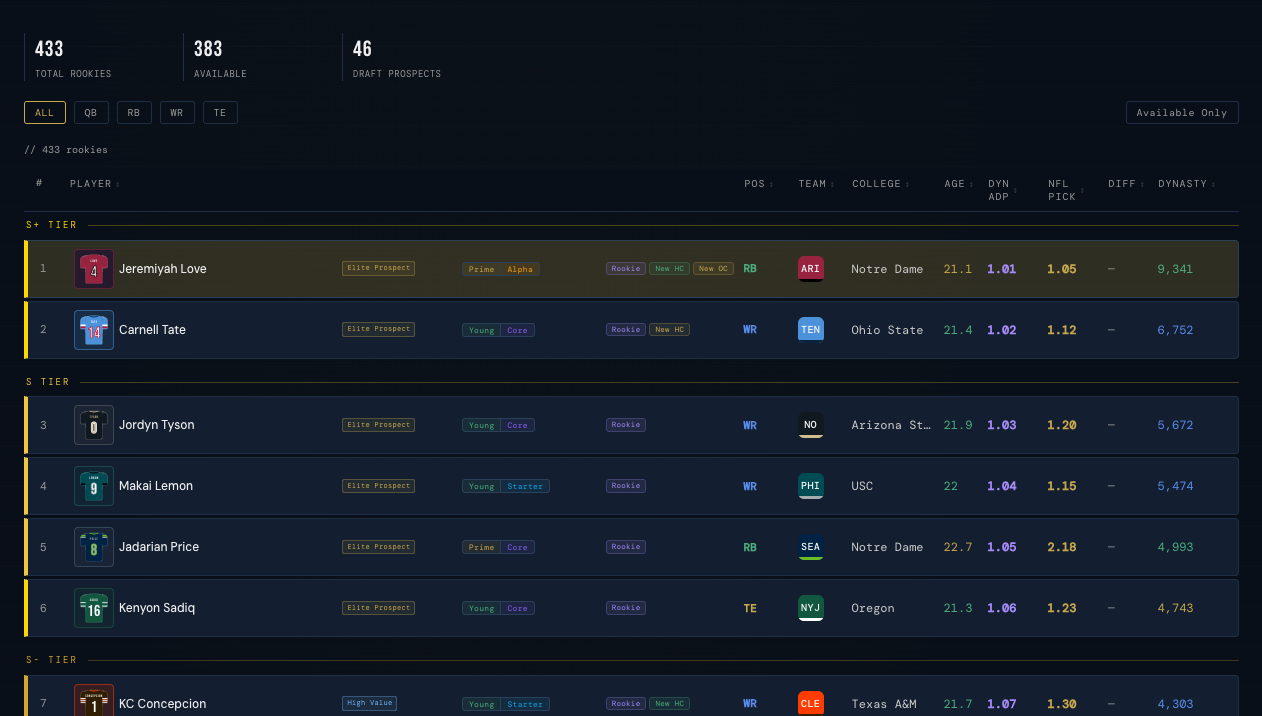
Task: Filter rookies by QB position
Action: (x=91, y=113)
